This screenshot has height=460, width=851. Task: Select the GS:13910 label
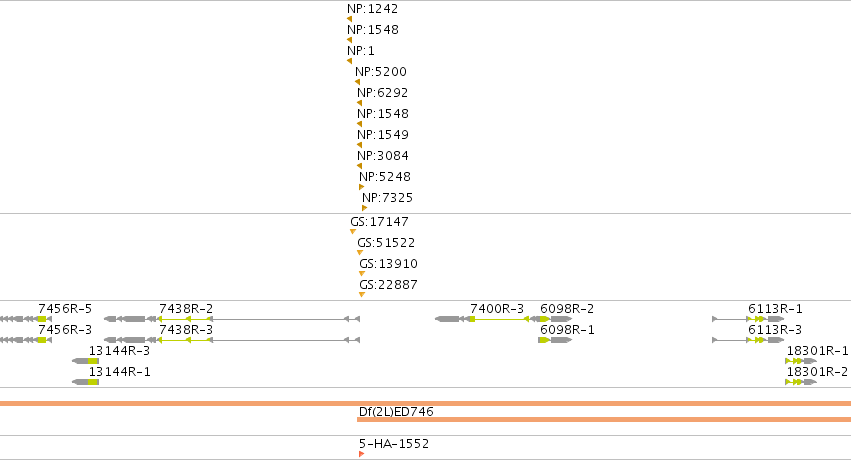[389, 264]
